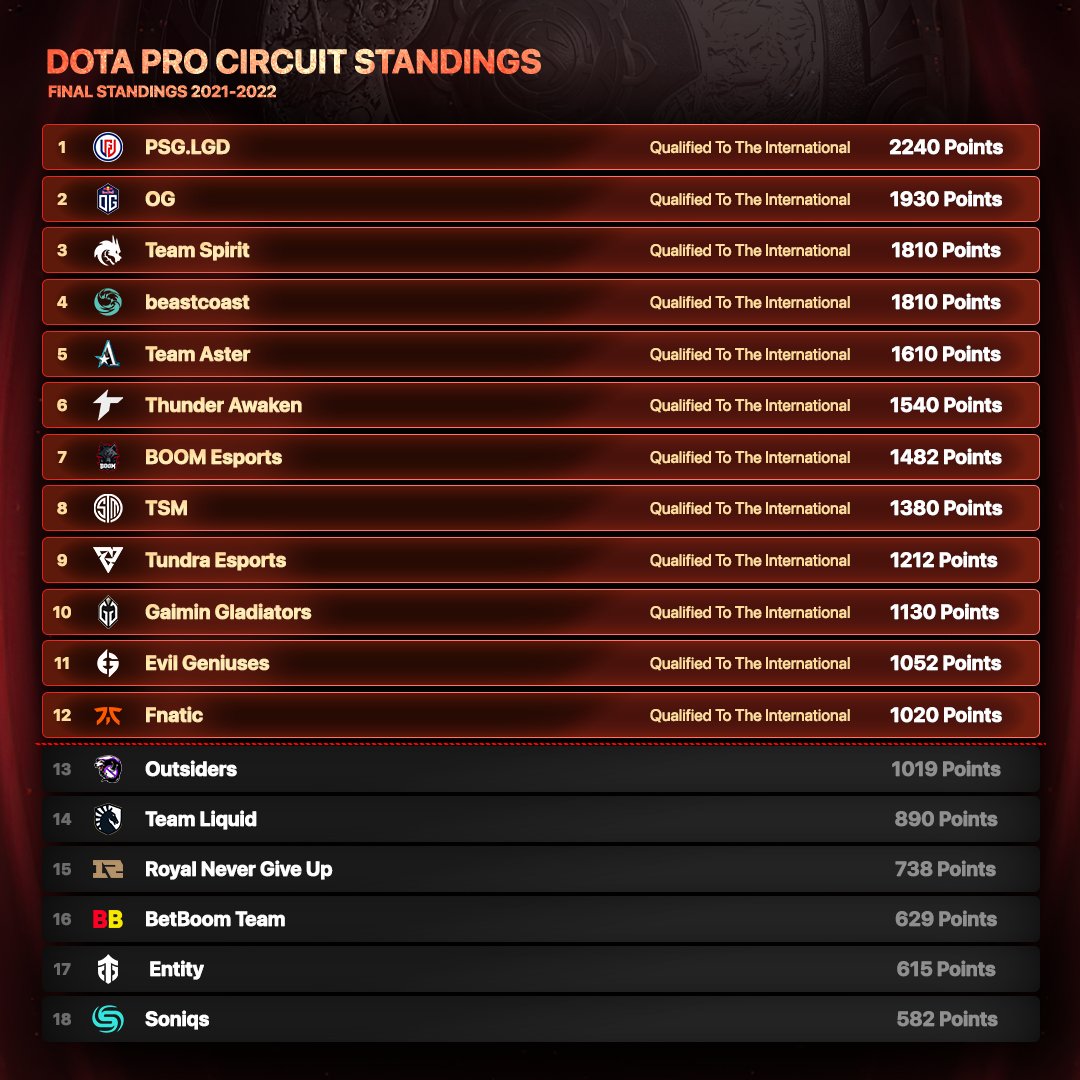Select the Thunder Awaken logo icon

(x=108, y=405)
